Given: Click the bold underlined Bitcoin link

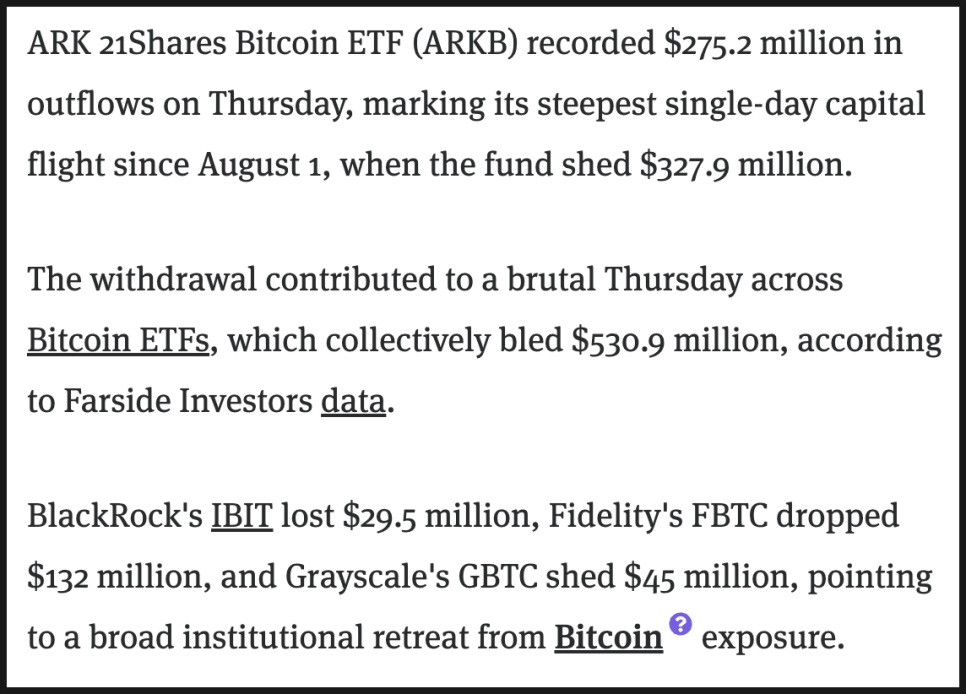Looking at the screenshot, I should (608, 637).
